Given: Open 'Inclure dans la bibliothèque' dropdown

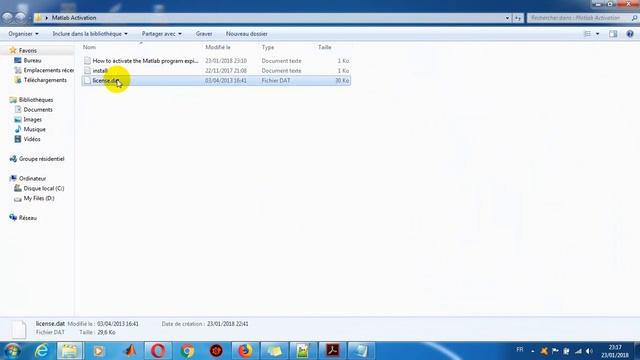Looking at the screenshot, I should pos(90,34).
